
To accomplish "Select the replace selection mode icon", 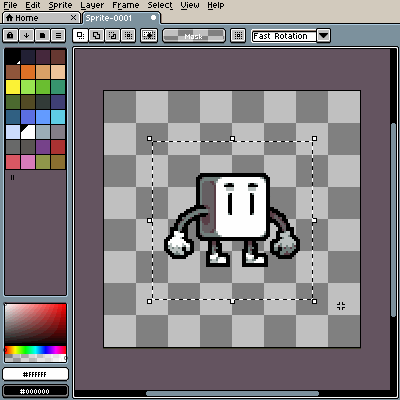I will tap(80, 35).
